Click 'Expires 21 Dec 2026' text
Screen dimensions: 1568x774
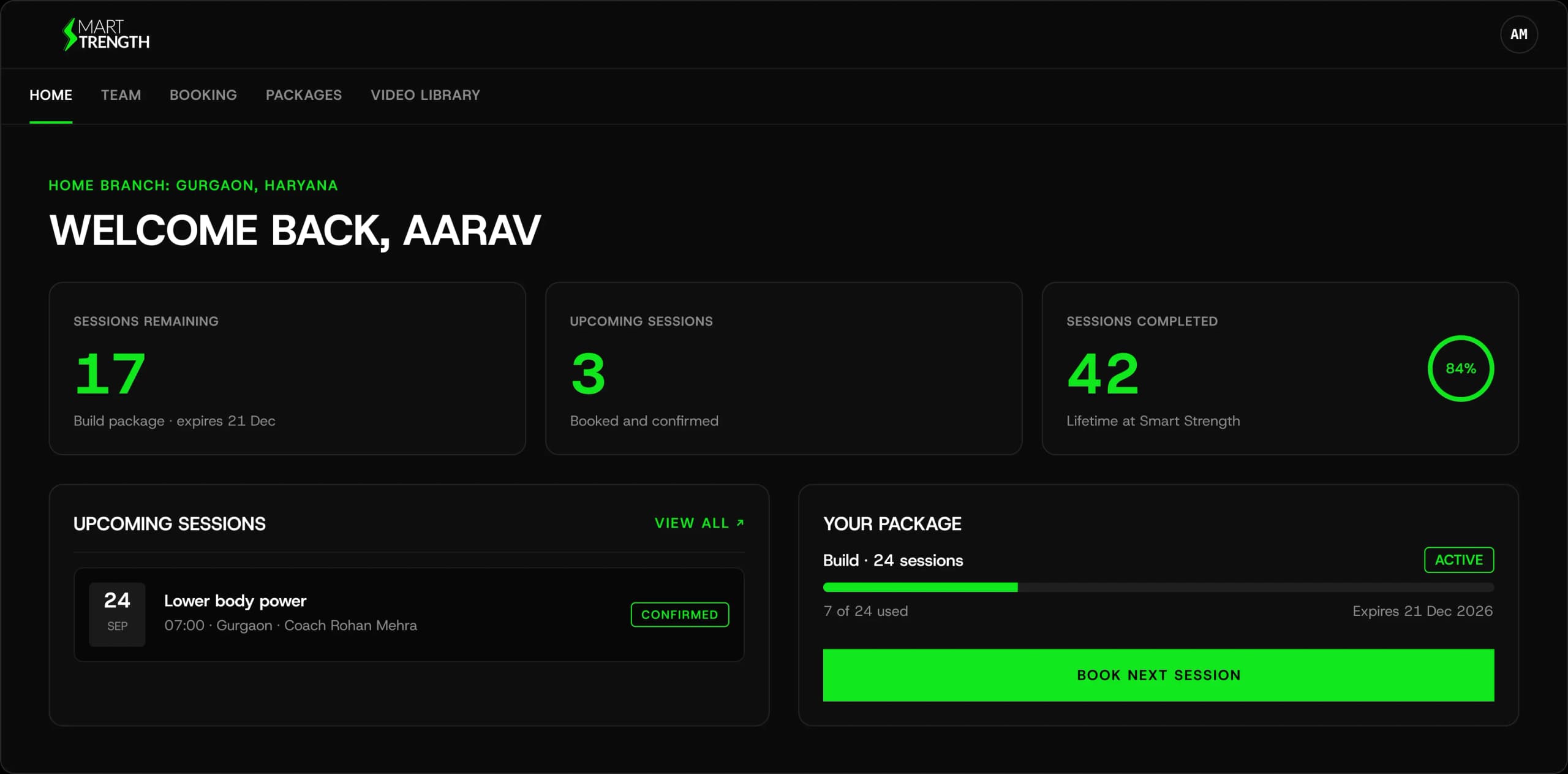[1422, 611]
